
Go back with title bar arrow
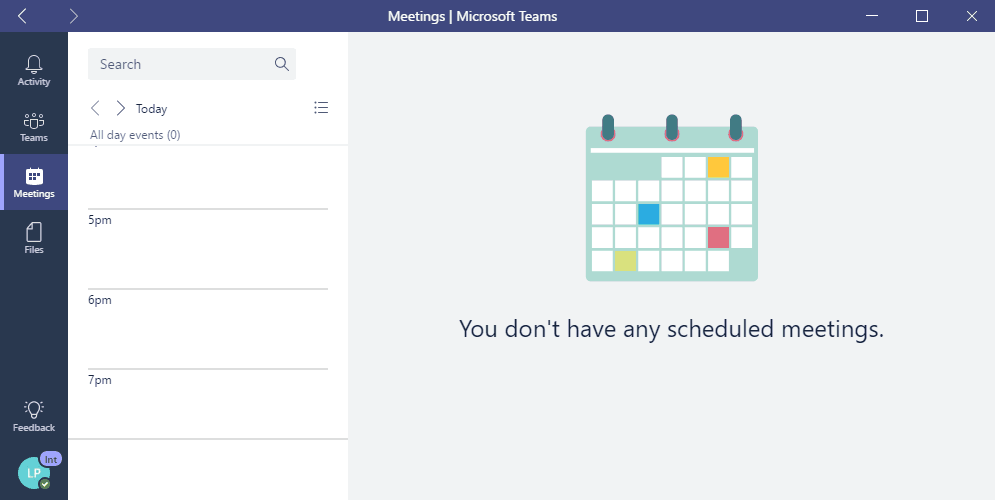[22, 16]
